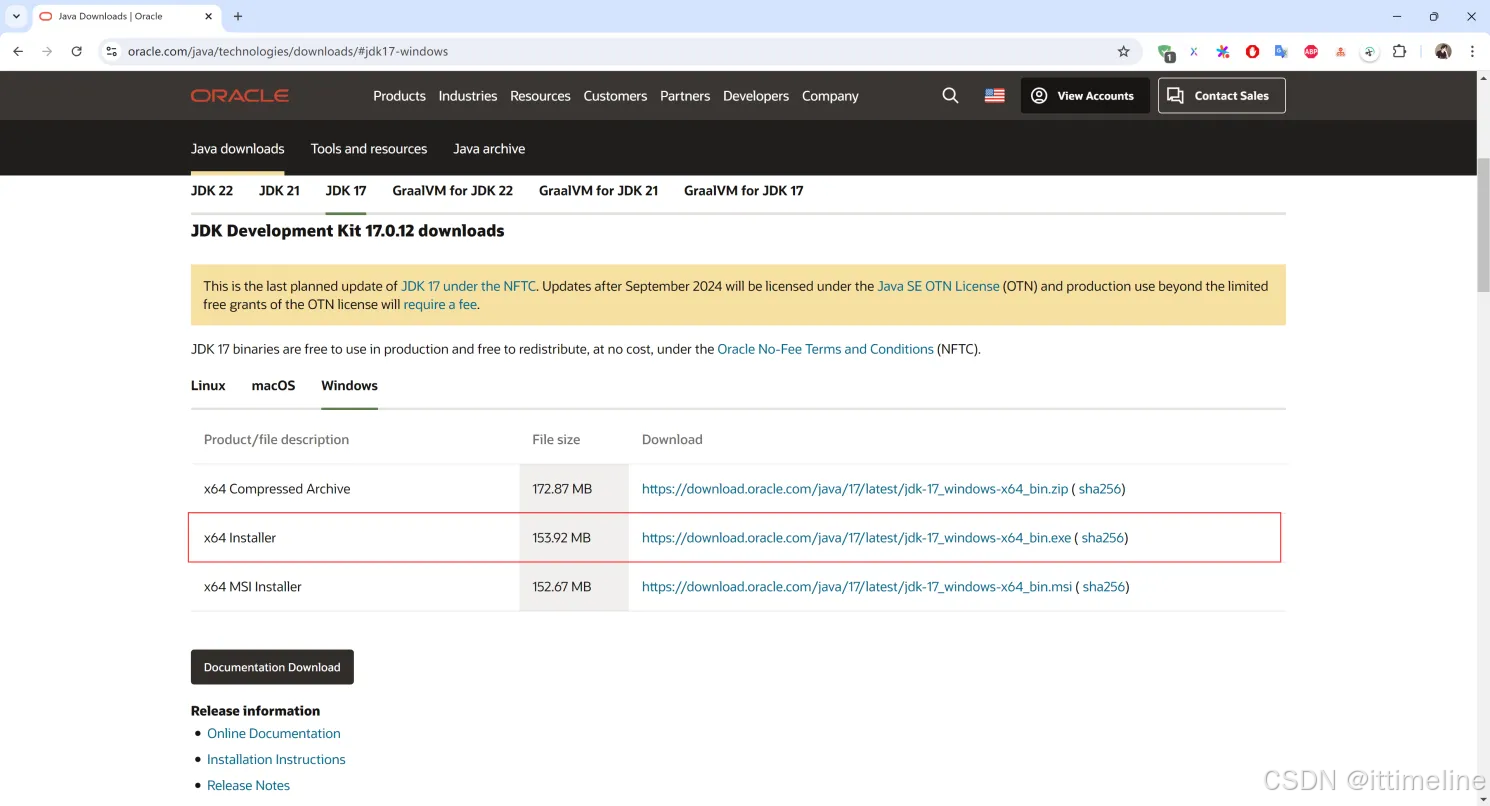The image size is (1490, 806).
Task: Open the colorful asterisk extension icon
Action: (x=1222, y=51)
